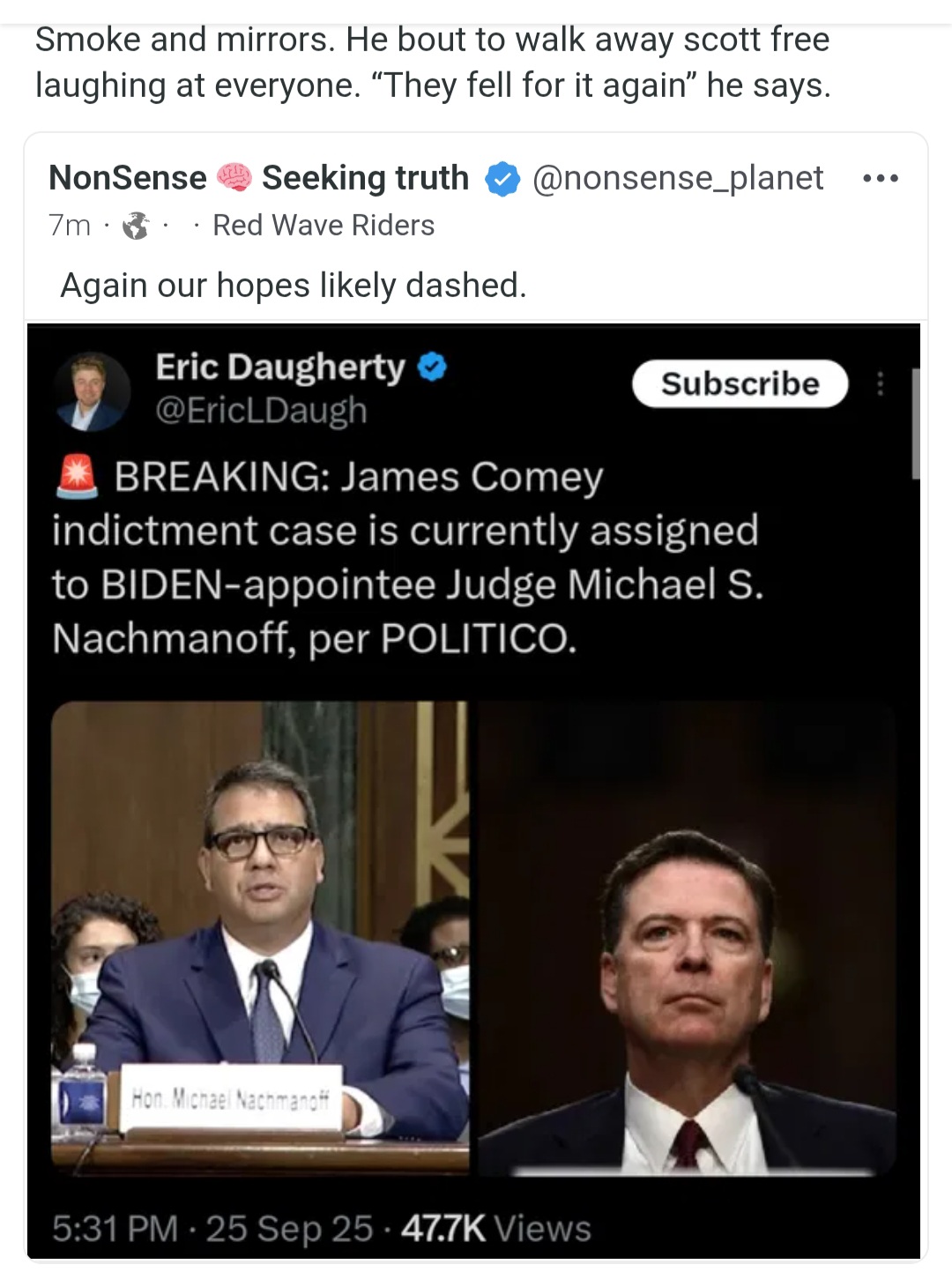Open the right-hand photo in the tweet

tap(687, 938)
